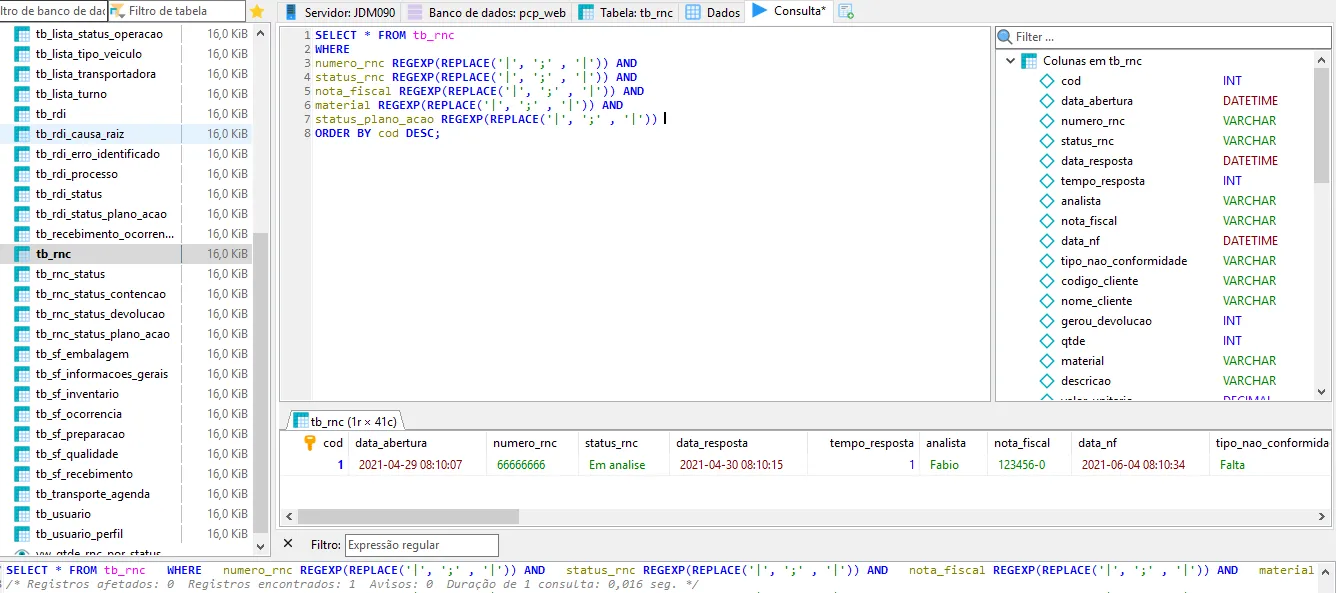Click the Expressão regular filter field

click(421, 545)
